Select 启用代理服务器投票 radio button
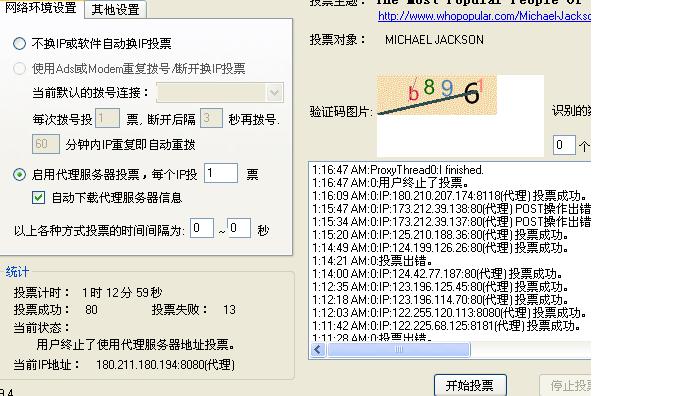683x396 pixels. [x=20, y=175]
